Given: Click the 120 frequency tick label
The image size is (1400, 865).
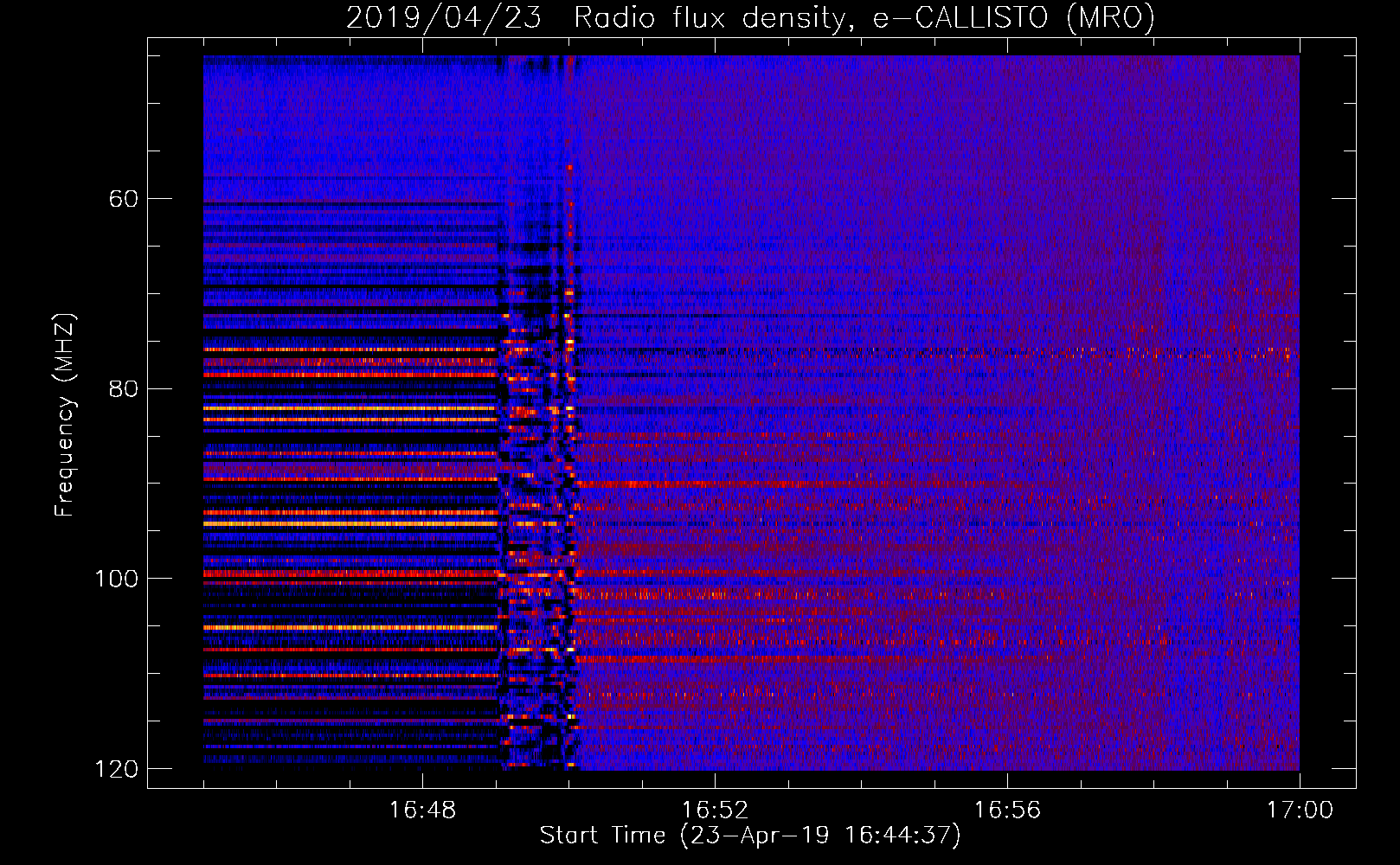Looking at the screenshot, I should 116,769.
